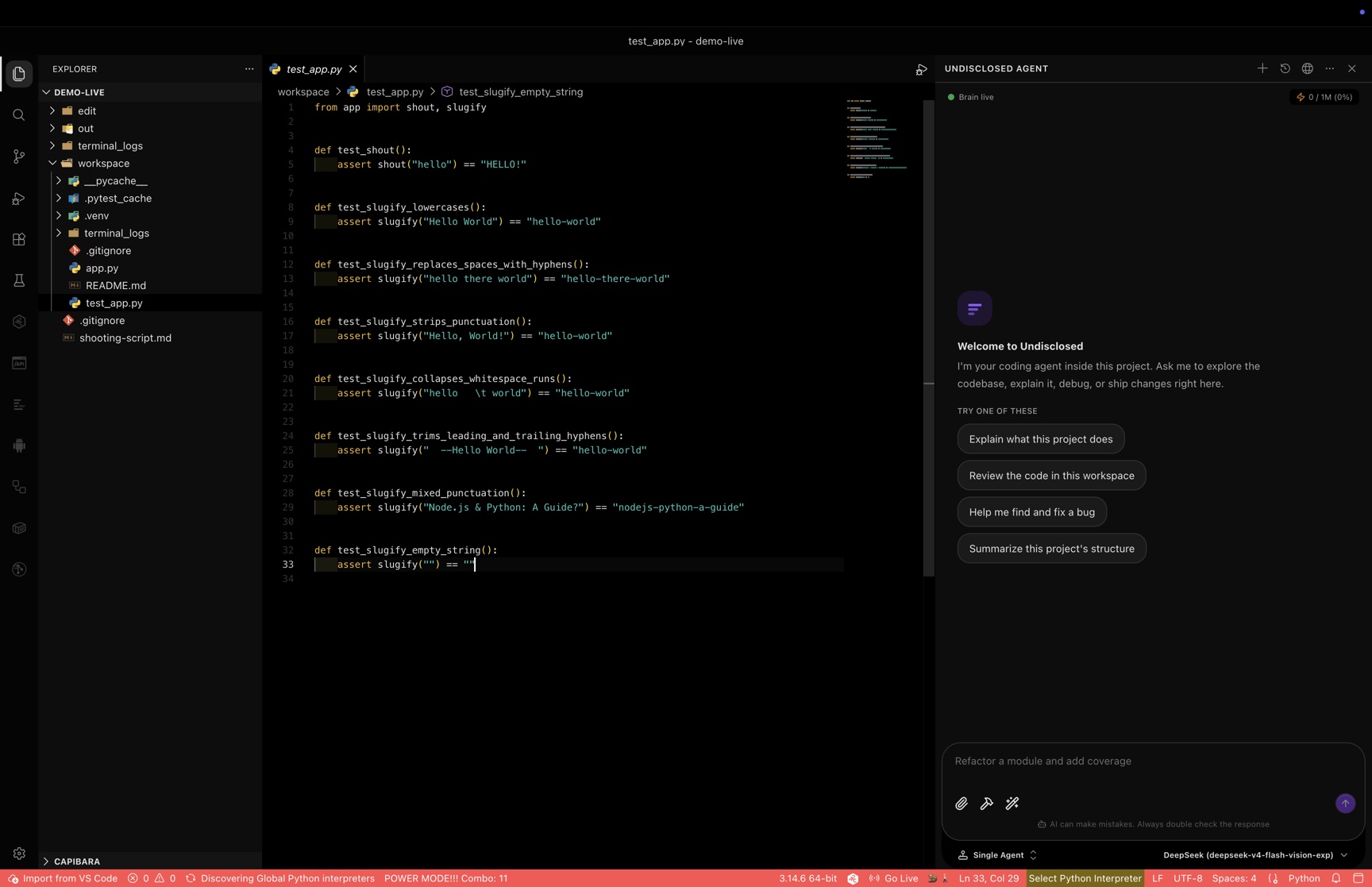
Task: Click 'Review the code in this workspace'
Action: coord(1051,476)
